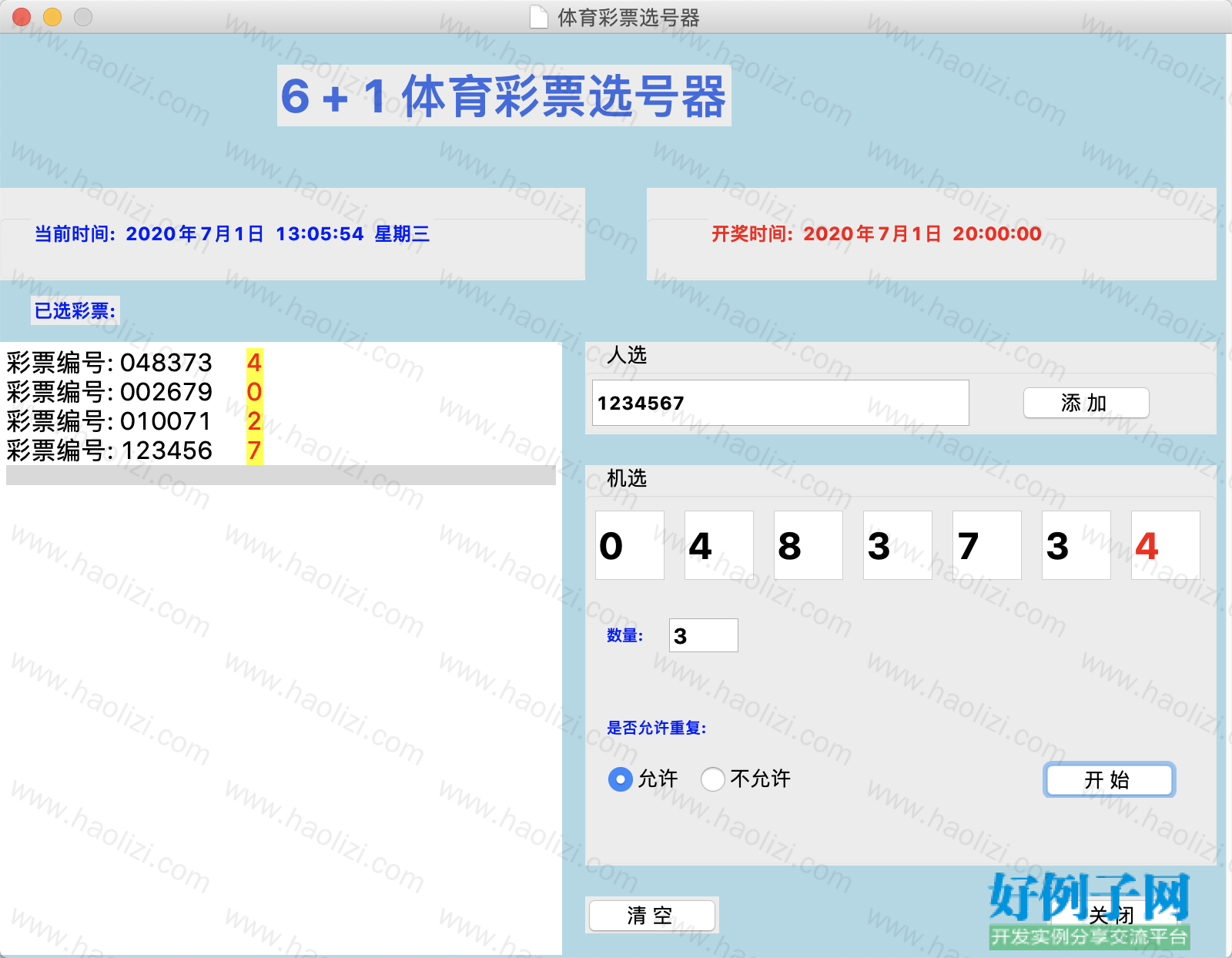Image resolution: width=1232 pixels, height=958 pixels.
Task: Click the 当前时间 current time label
Action: pos(232,233)
